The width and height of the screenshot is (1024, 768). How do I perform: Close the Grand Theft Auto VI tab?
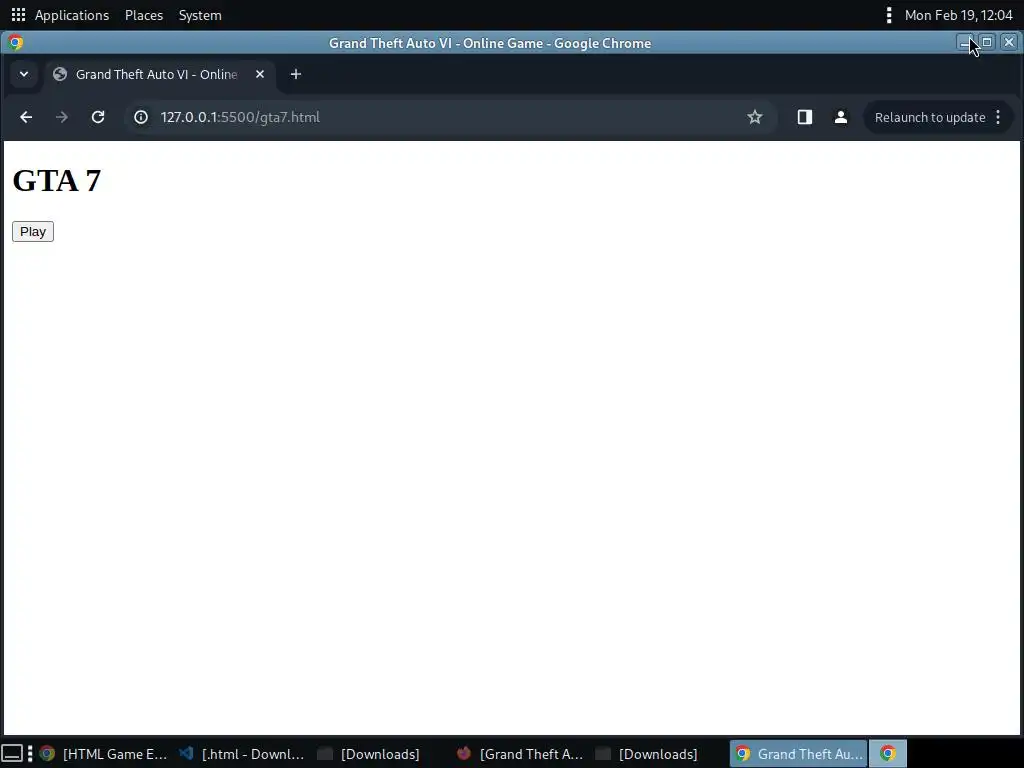click(260, 74)
